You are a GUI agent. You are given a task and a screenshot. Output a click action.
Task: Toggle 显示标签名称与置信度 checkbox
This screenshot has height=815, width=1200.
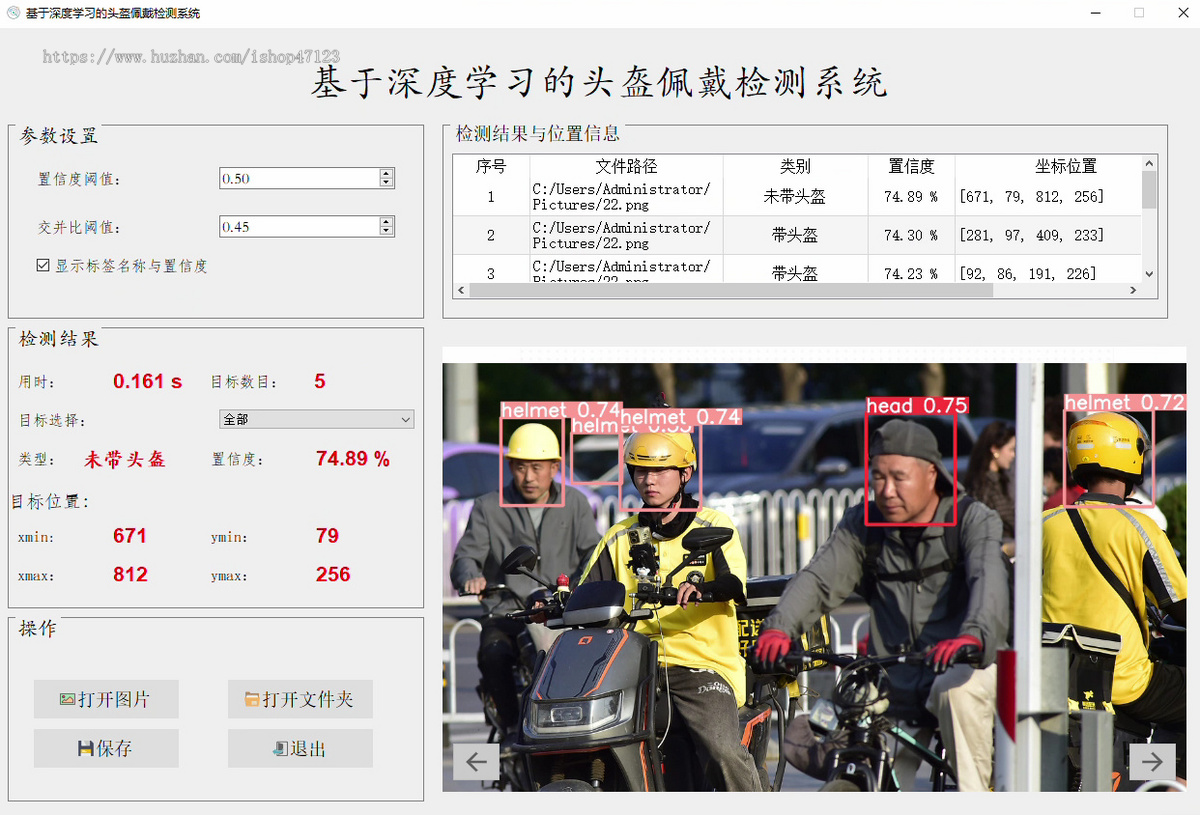pyautogui.click(x=43, y=266)
